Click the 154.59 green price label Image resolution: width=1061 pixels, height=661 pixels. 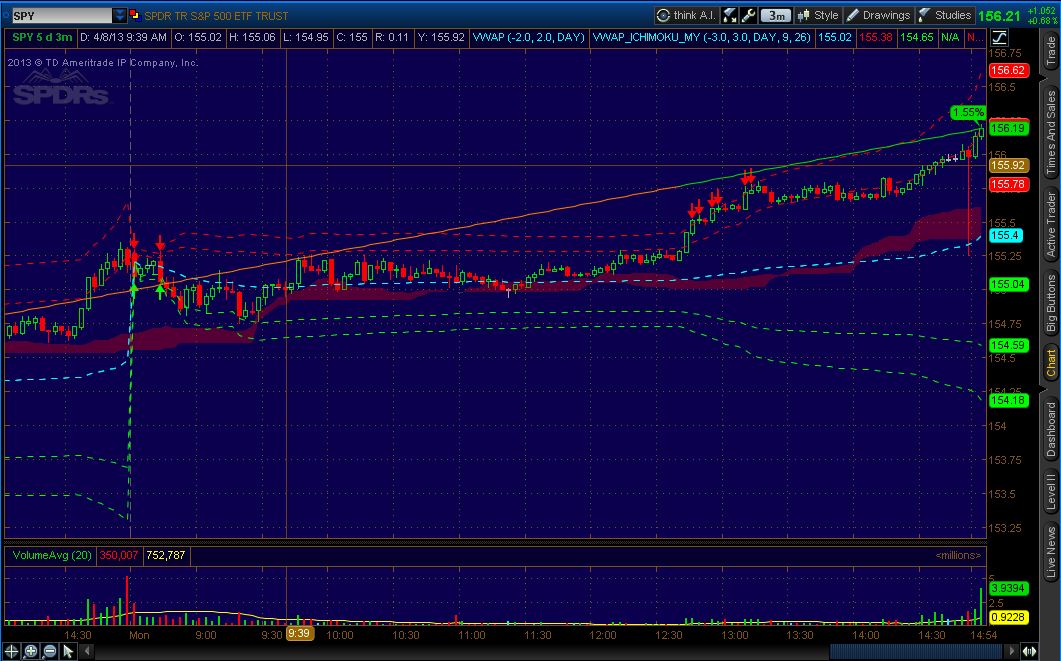coord(1008,345)
